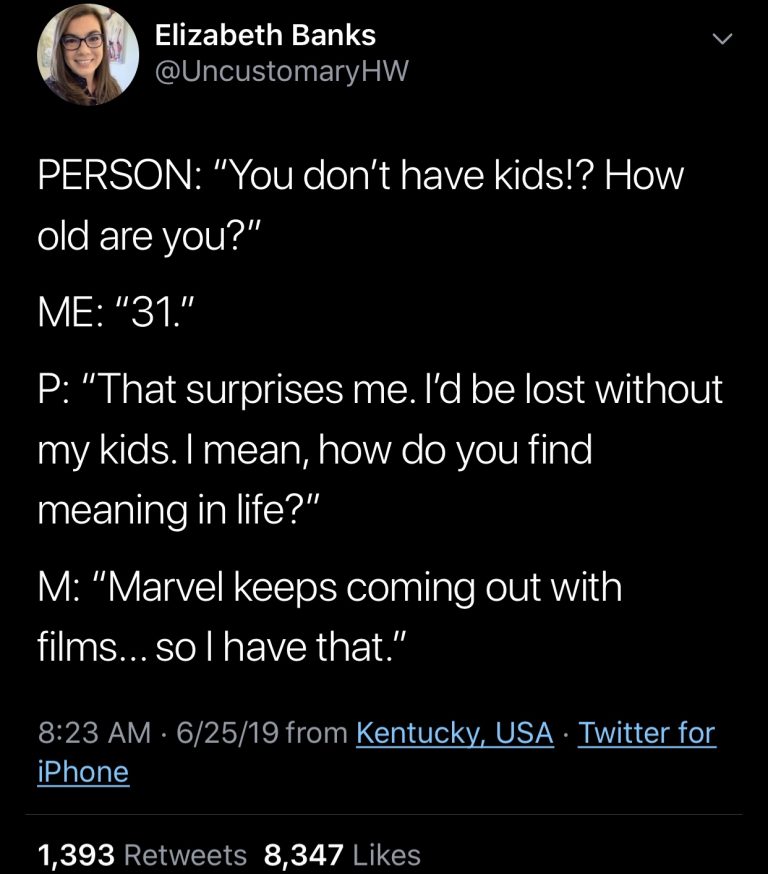The width and height of the screenshot is (768, 874).
Task: Tap the 8,347 like count number
Action: [302, 855]
